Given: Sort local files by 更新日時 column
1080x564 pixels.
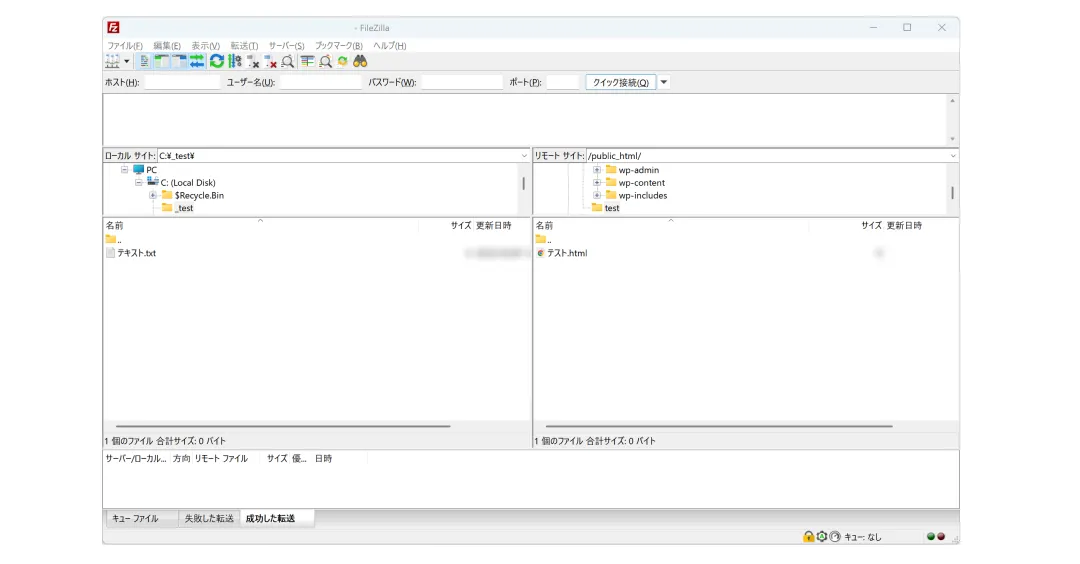Looking at the screenshot, I should click(494, 225).
